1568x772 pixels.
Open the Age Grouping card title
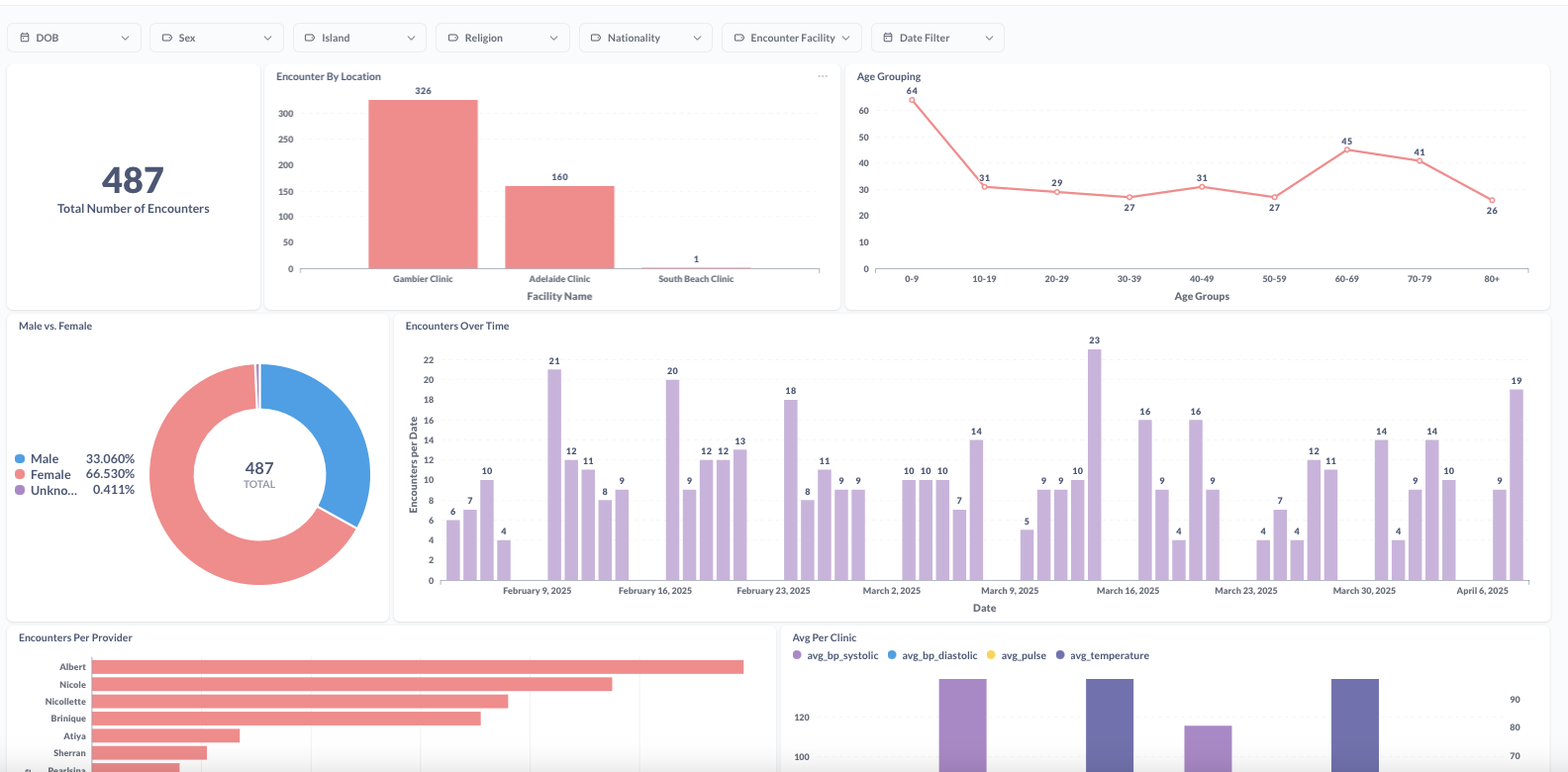coord(888,76)
